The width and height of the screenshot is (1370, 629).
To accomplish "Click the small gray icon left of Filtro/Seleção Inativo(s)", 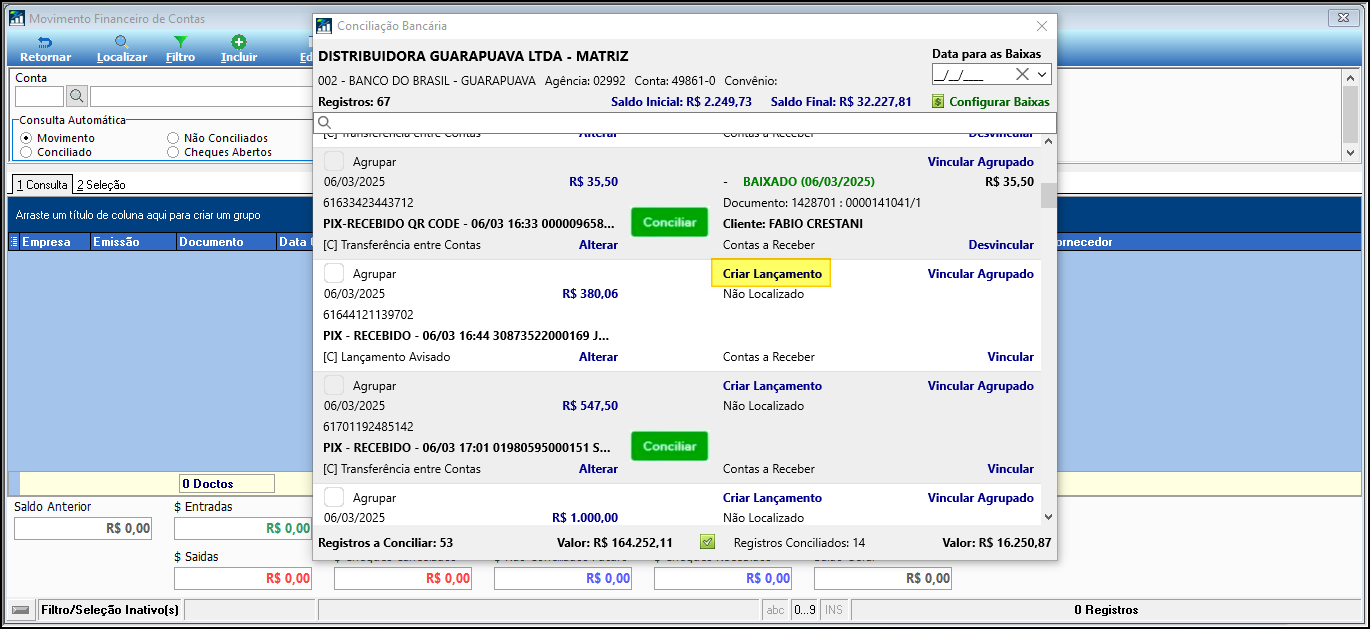I will [x=20, y=609].
